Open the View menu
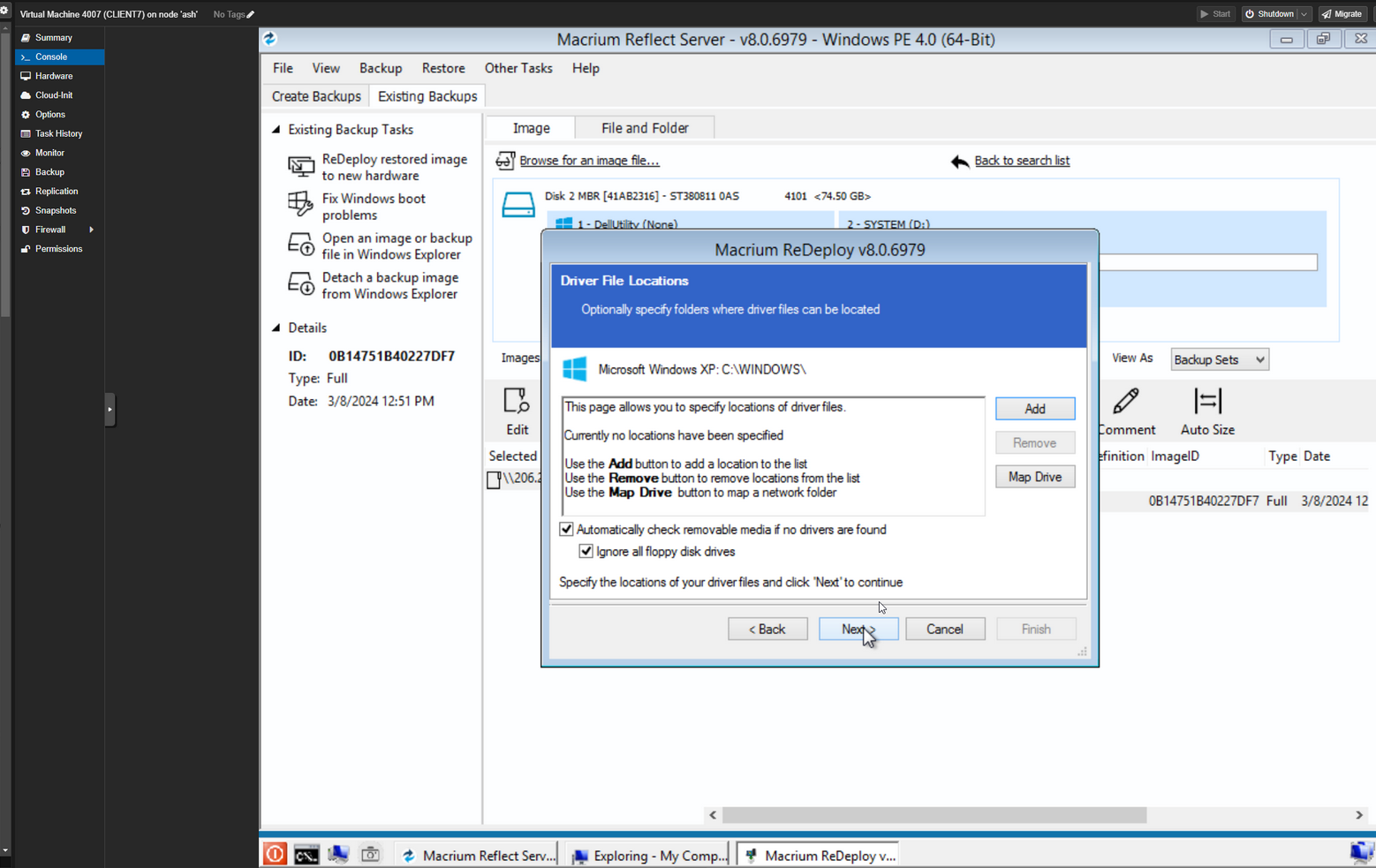 (x=325, y=68)
